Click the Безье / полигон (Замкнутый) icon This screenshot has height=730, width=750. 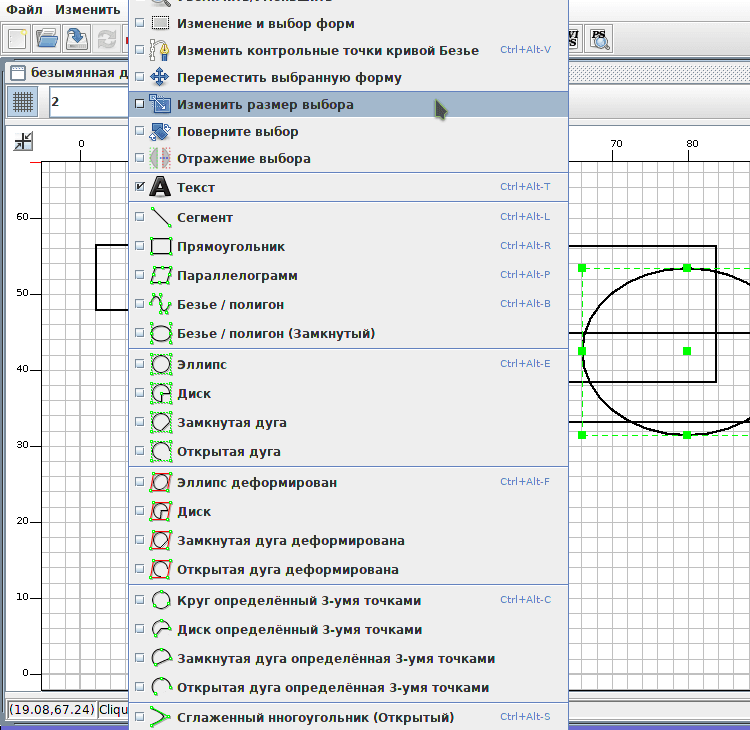(x=161, y=333)
